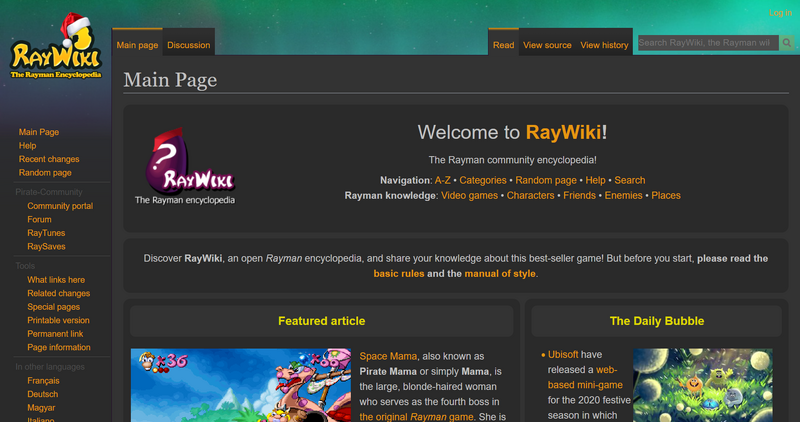This screenshot has width=800, height=422.
Task: Click the Tools sidebar heading
Action: point(25,266)
